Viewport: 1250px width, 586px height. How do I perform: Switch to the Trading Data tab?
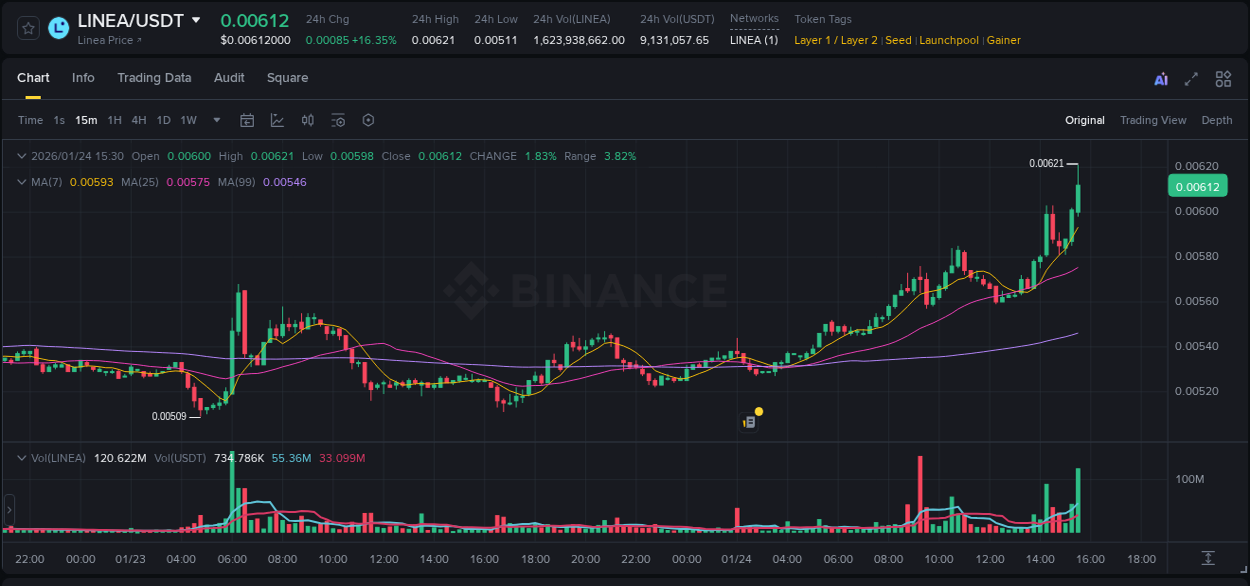coord(154,78)
